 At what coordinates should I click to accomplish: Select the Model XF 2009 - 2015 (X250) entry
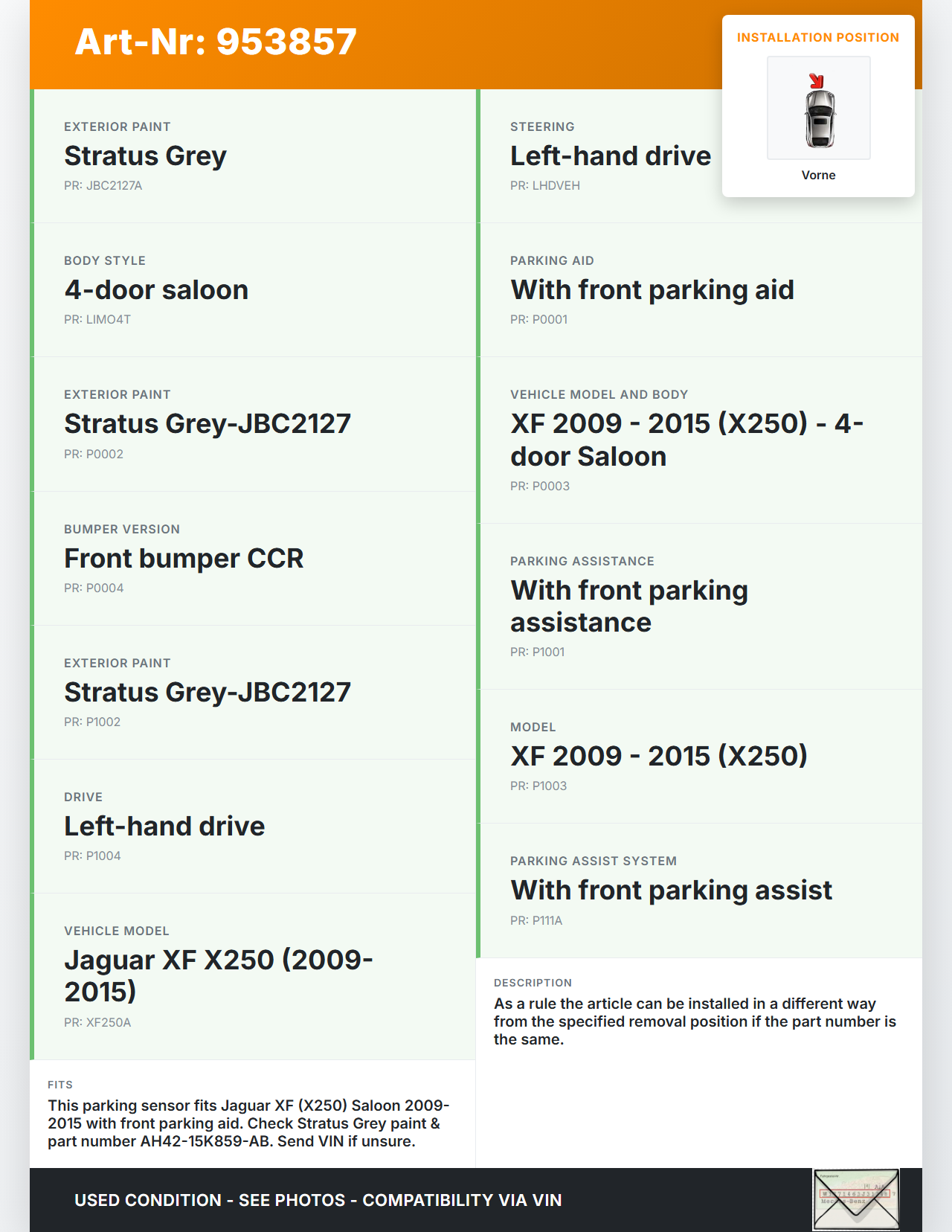tap(658, 757)
